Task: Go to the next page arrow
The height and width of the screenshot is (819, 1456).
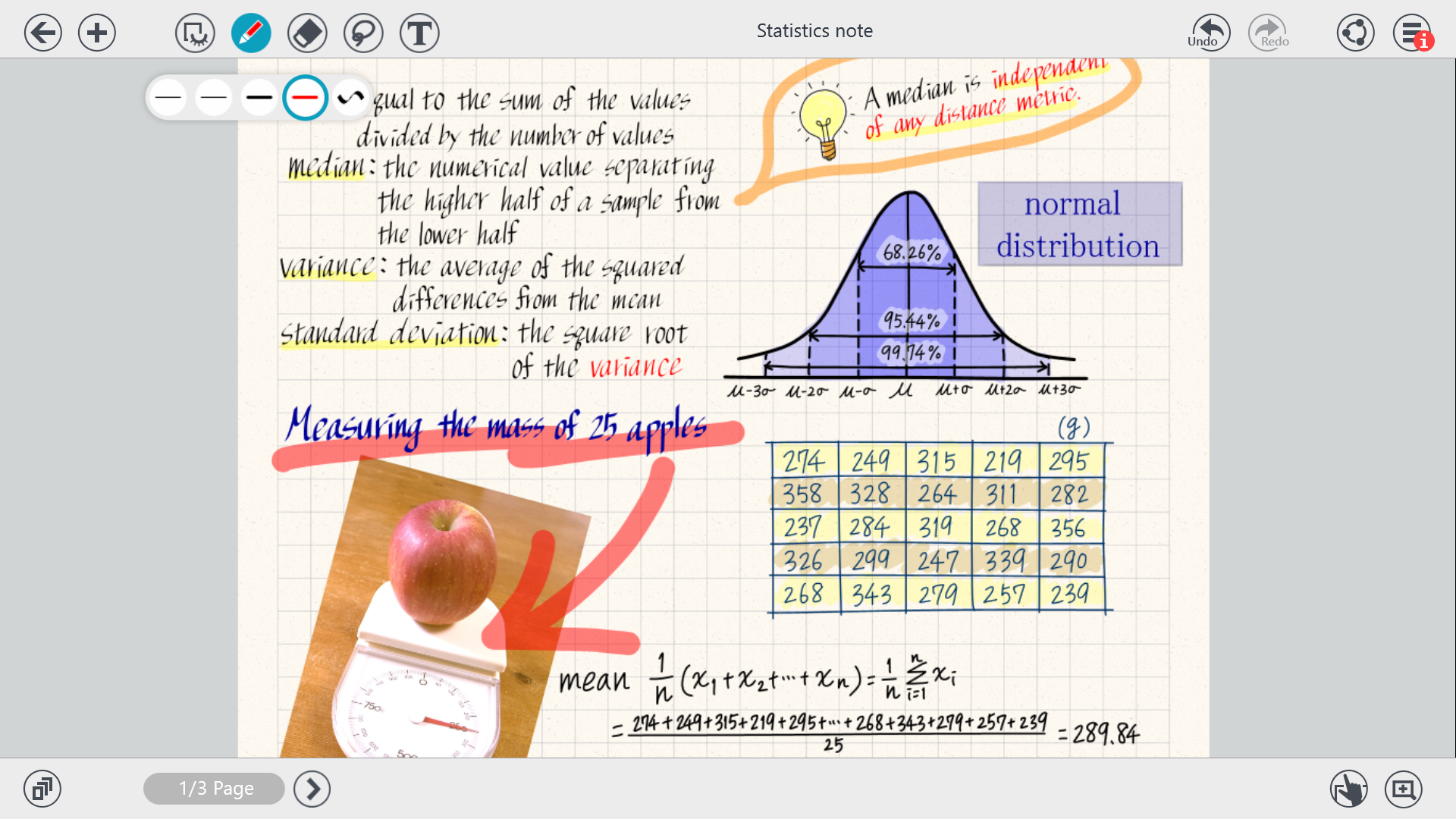Action: [312, 789]
